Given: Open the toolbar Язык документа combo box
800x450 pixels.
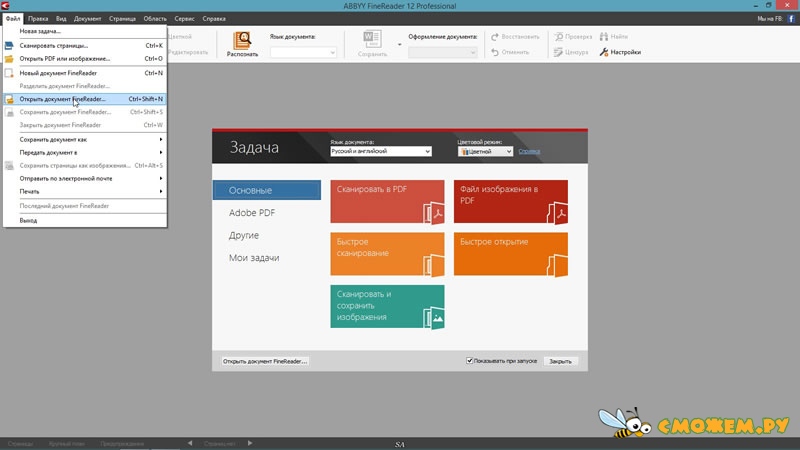Looking at the screenshot, I should tap(303, 53).
